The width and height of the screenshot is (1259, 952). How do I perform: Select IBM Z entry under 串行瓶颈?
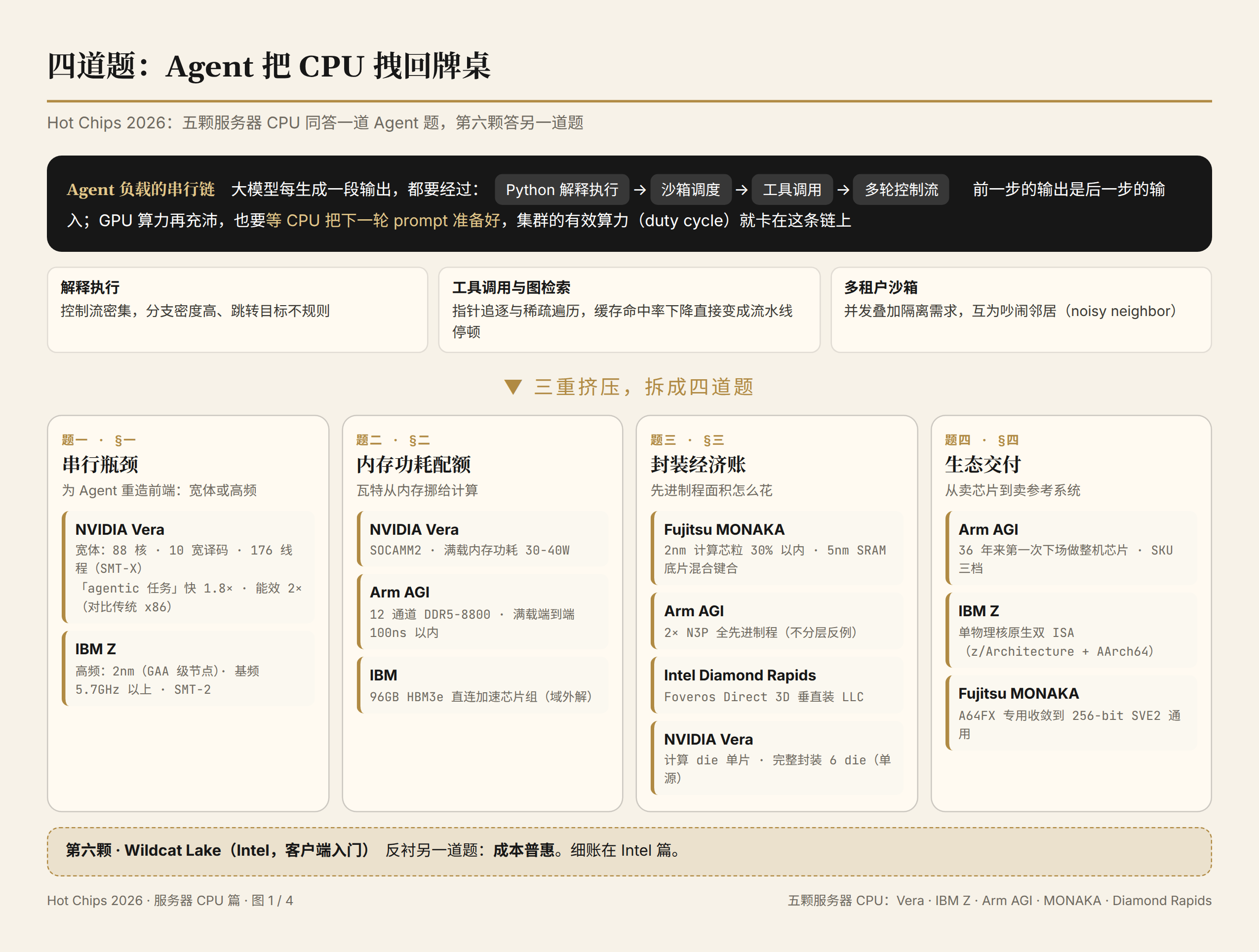189,669
